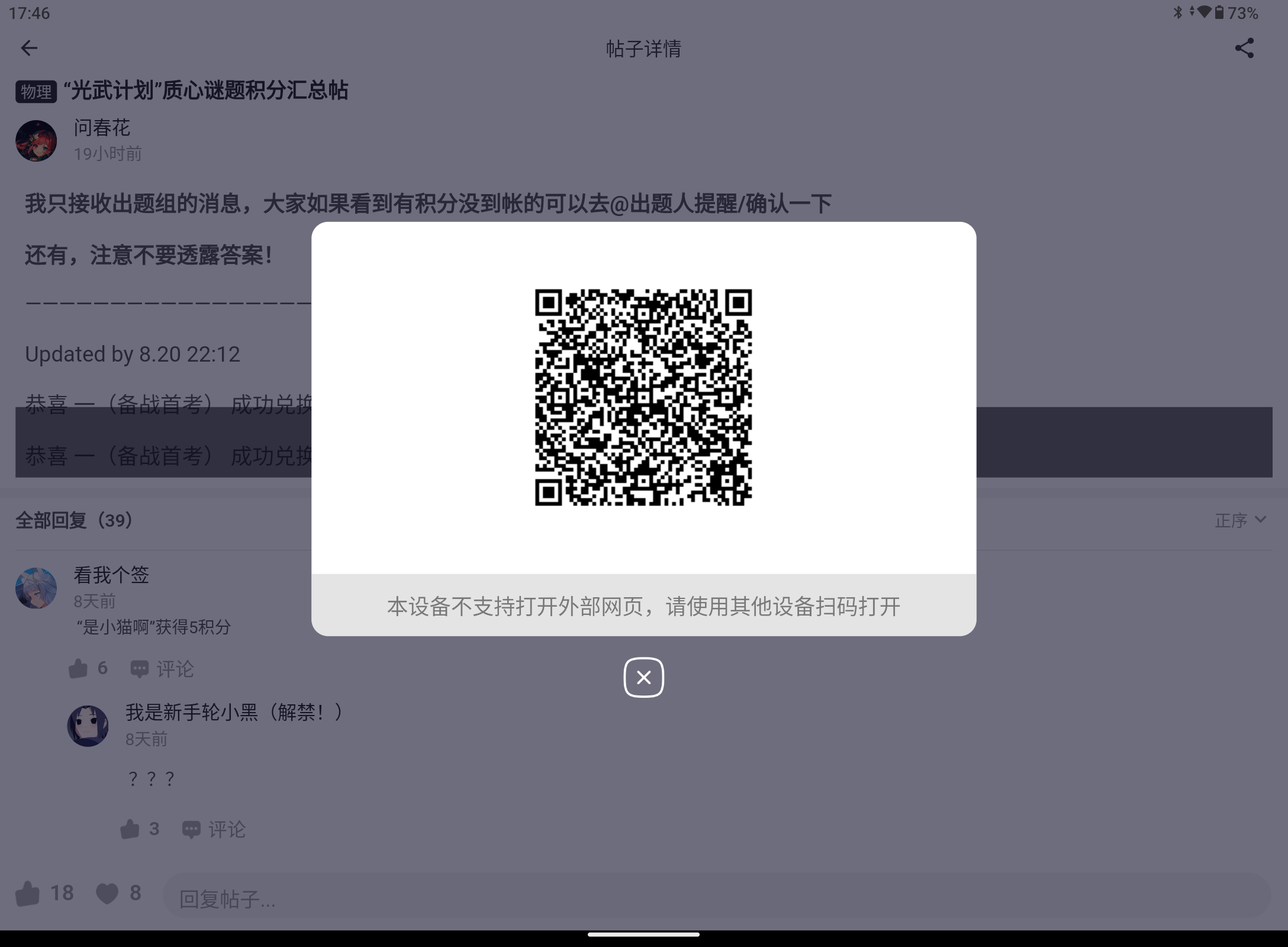Comment on the ？？？ reply

pyautogui.click(x=213, y=829)
